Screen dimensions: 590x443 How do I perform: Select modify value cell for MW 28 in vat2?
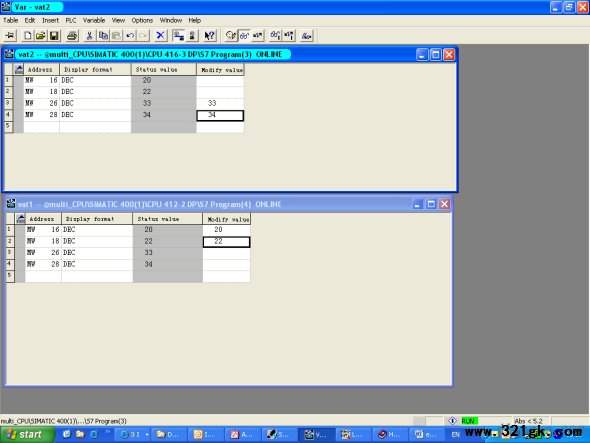(x=220, y=116)
